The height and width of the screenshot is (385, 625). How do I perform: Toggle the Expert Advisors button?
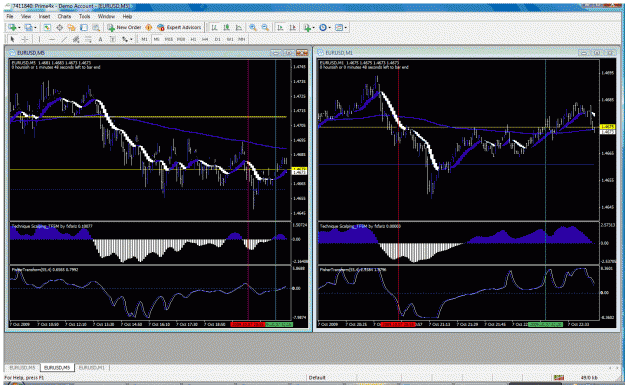pos(179,28)
